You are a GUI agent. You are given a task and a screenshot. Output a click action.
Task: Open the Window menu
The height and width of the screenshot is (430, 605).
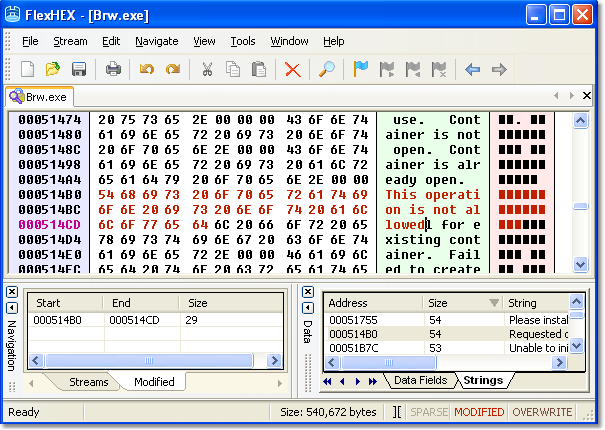(x=289, y=41)
